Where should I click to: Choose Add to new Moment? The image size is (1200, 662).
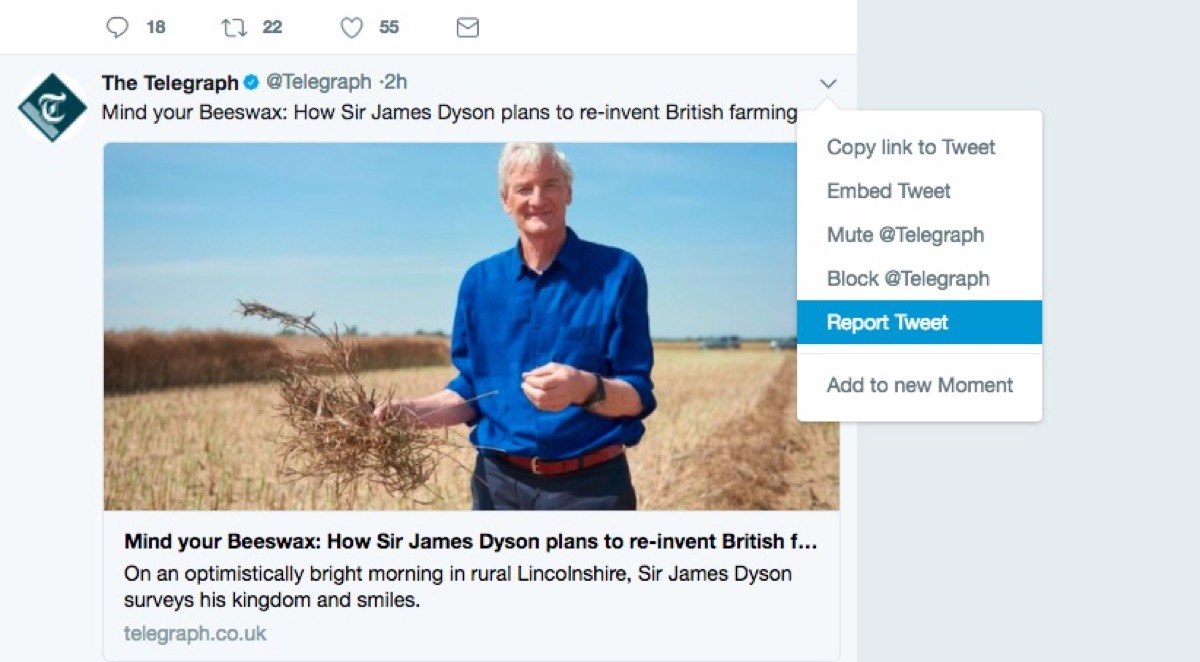(x=920, y=385)
